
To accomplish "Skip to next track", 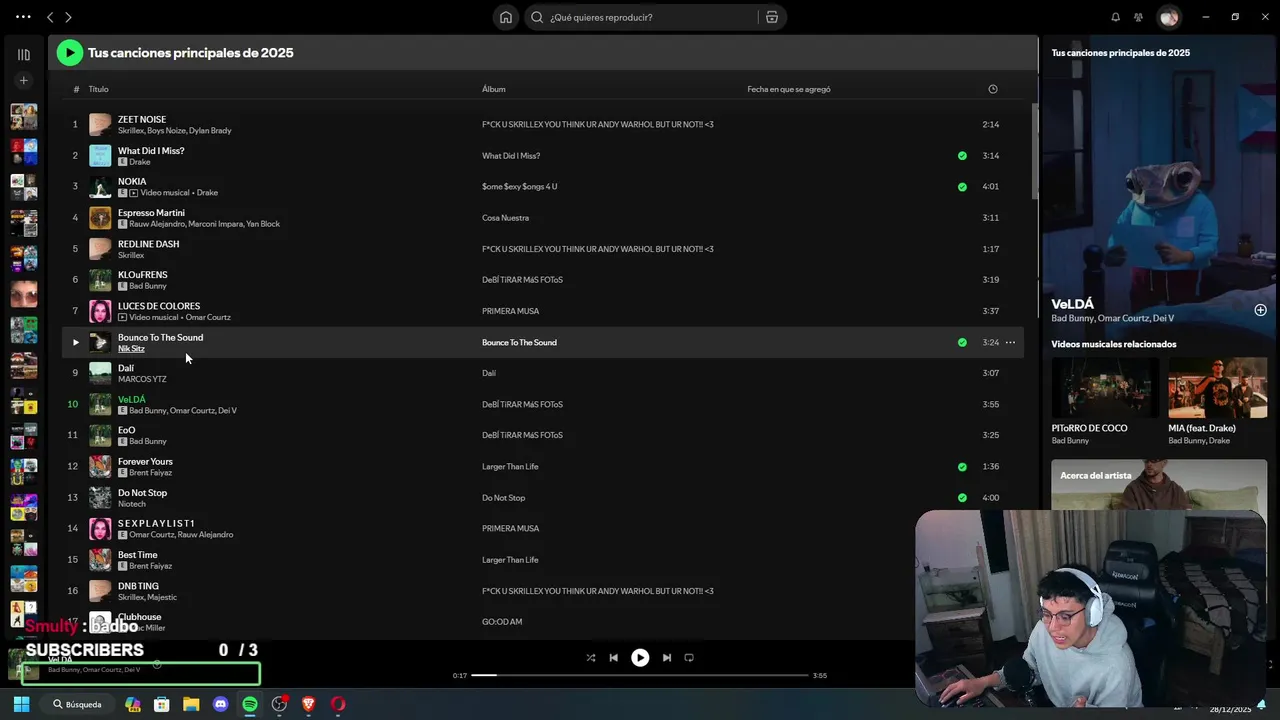I will (x=666, y=658).
